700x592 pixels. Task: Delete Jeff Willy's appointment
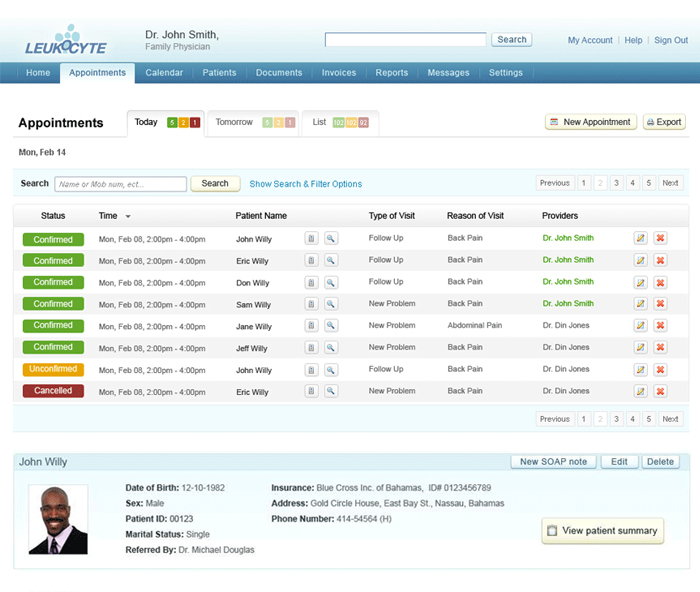tap(660, 347)
